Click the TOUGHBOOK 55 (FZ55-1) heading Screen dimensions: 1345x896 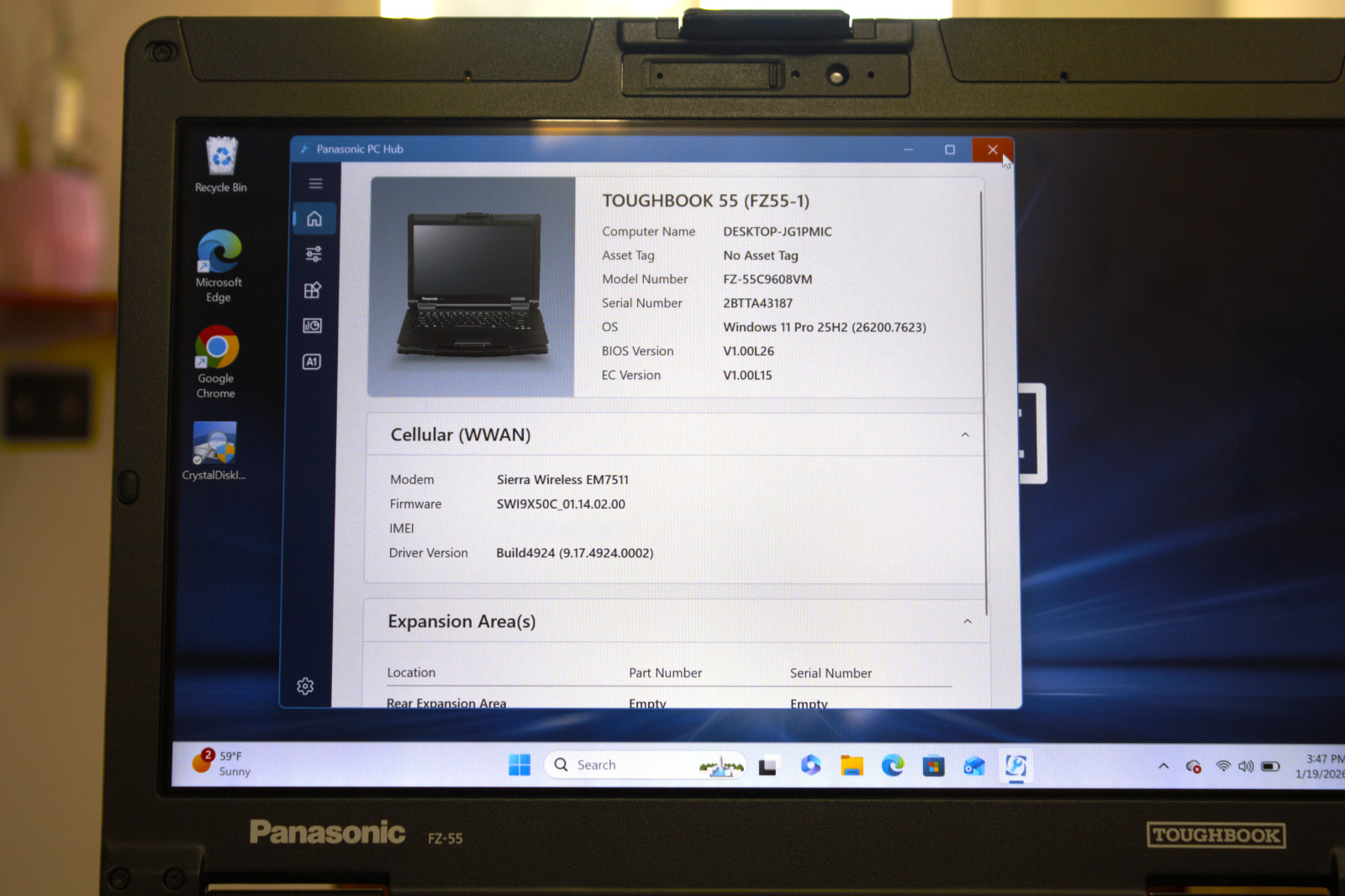pos(705,201)
